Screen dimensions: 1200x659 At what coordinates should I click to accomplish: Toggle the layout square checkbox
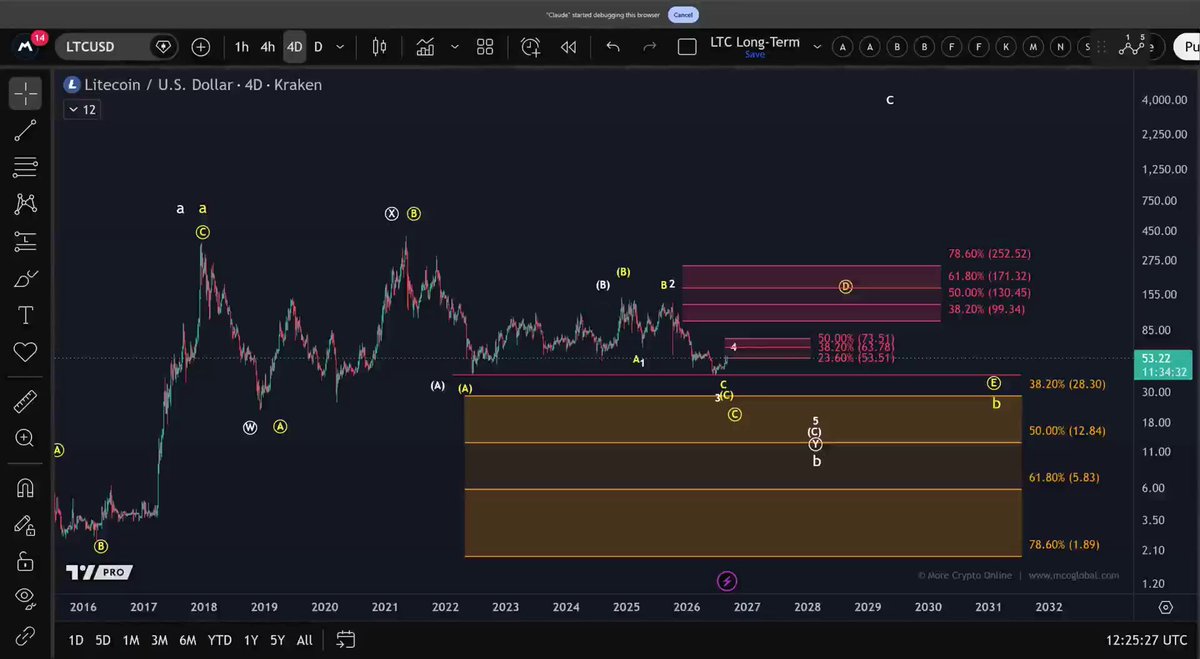(x=687, y=47)
